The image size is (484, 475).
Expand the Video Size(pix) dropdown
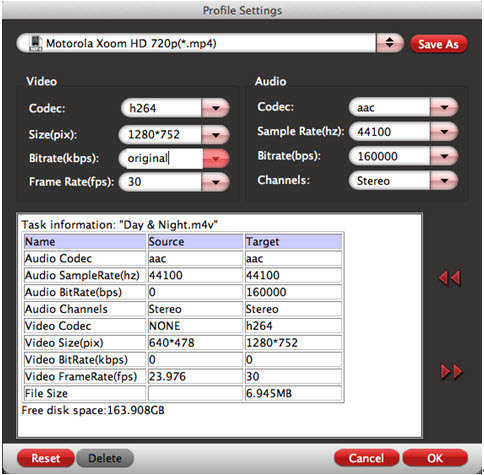coord(215,135)
